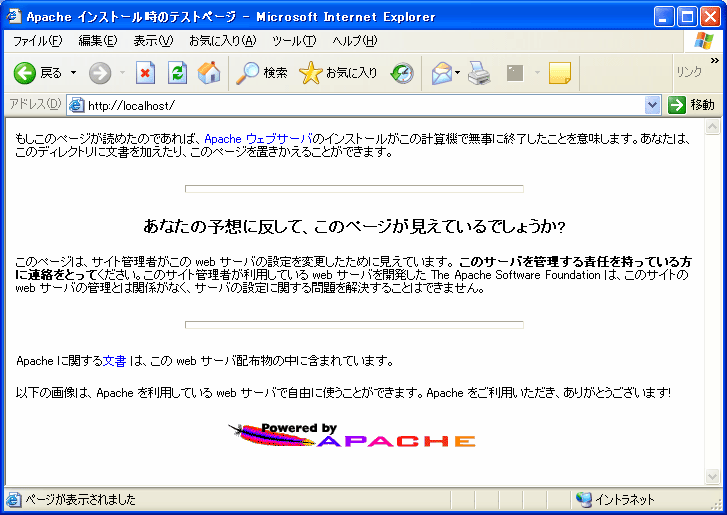
Task: Open the History clock icon
Action: coord(402,73)
